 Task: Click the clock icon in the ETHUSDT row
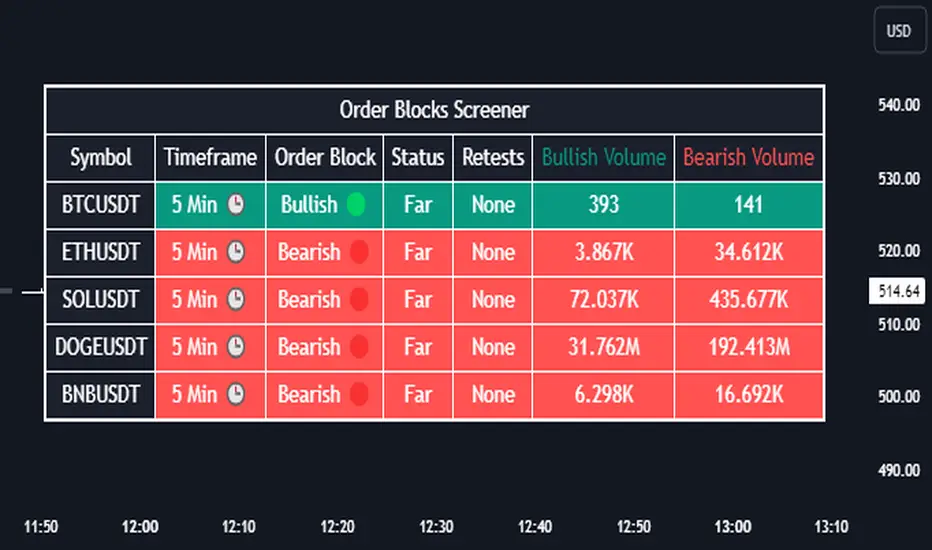pos(236,252)
